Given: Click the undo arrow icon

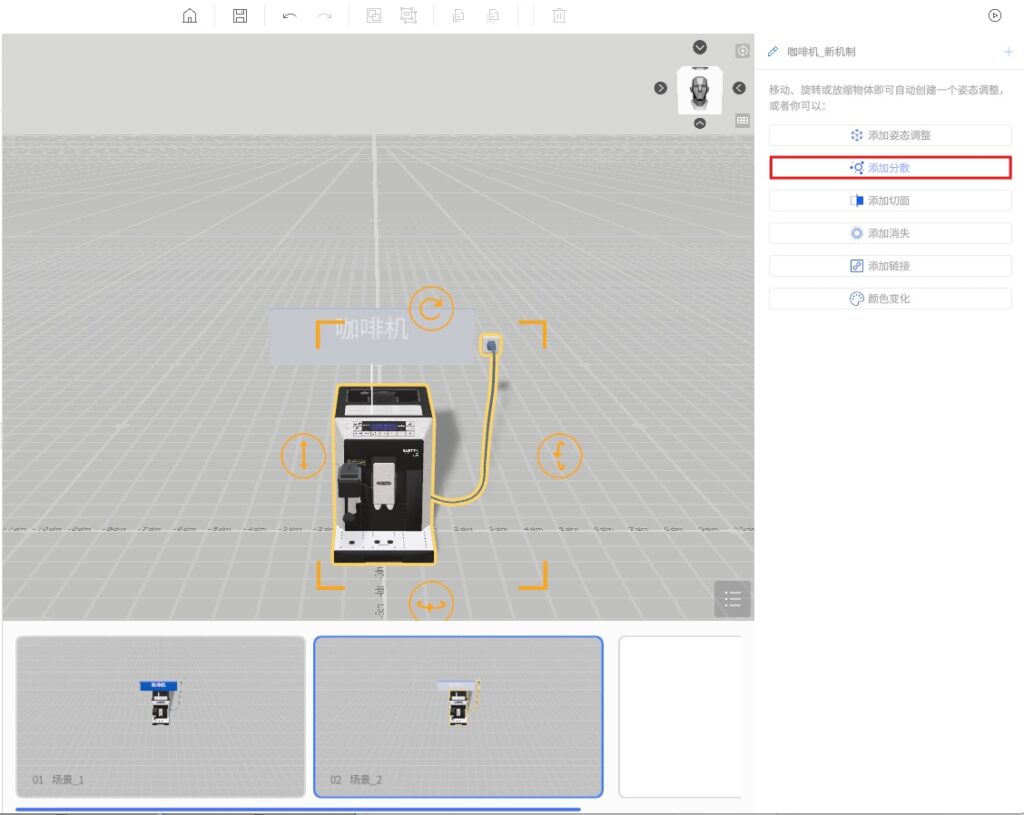Looking at the screenshot, I should click(x=289, y=16).
